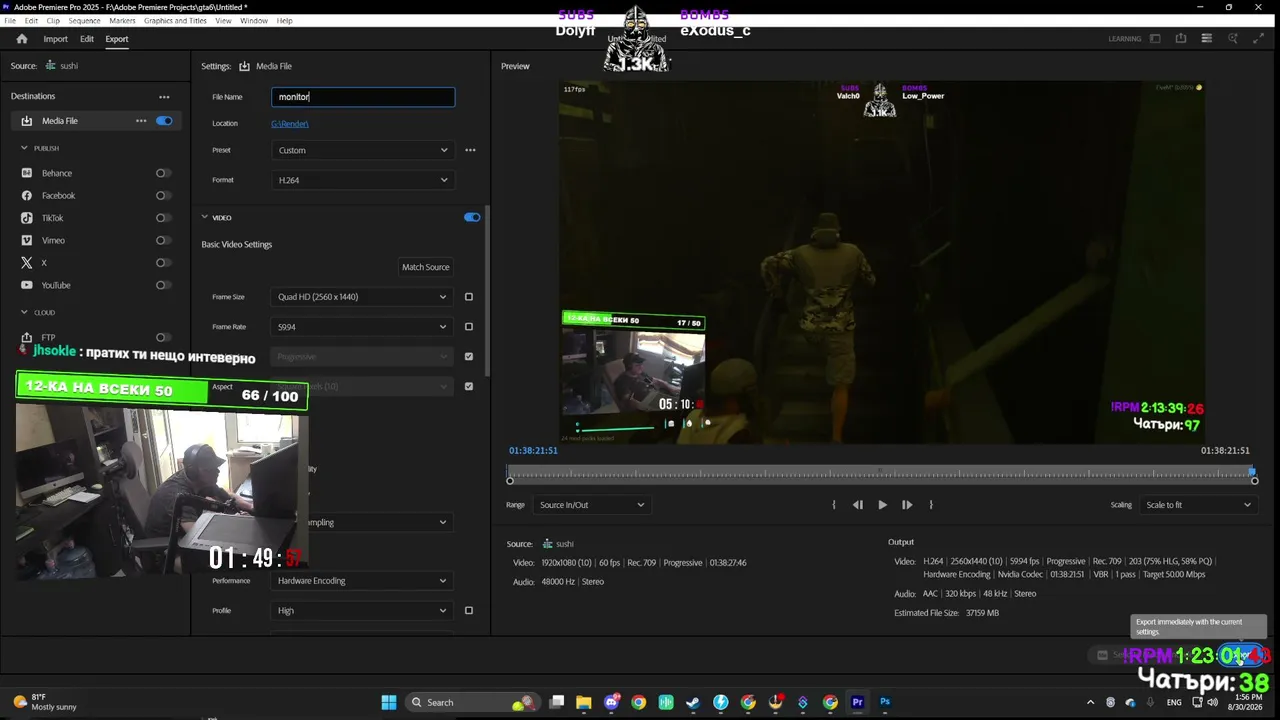The image size is (1280, 720).
Task: Open Frame Size dropdown
Action: point(362,297)
